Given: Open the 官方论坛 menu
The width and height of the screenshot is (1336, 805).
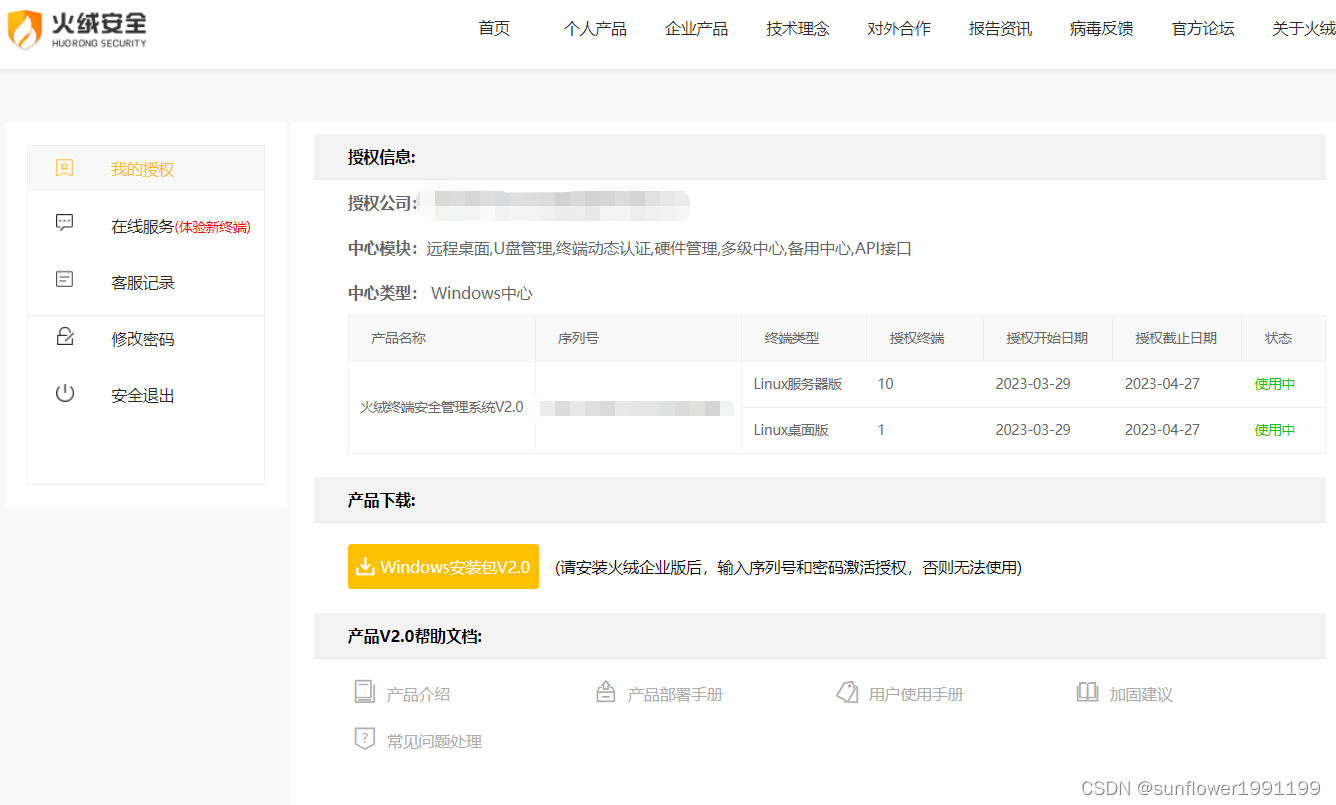Looking at the screenshot, I should point(1203,29).
